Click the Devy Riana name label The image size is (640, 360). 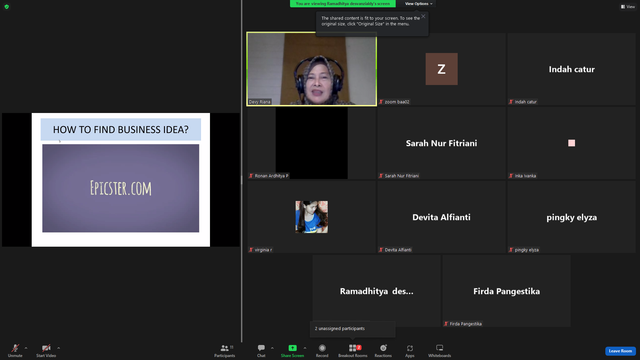click(260, 102)
